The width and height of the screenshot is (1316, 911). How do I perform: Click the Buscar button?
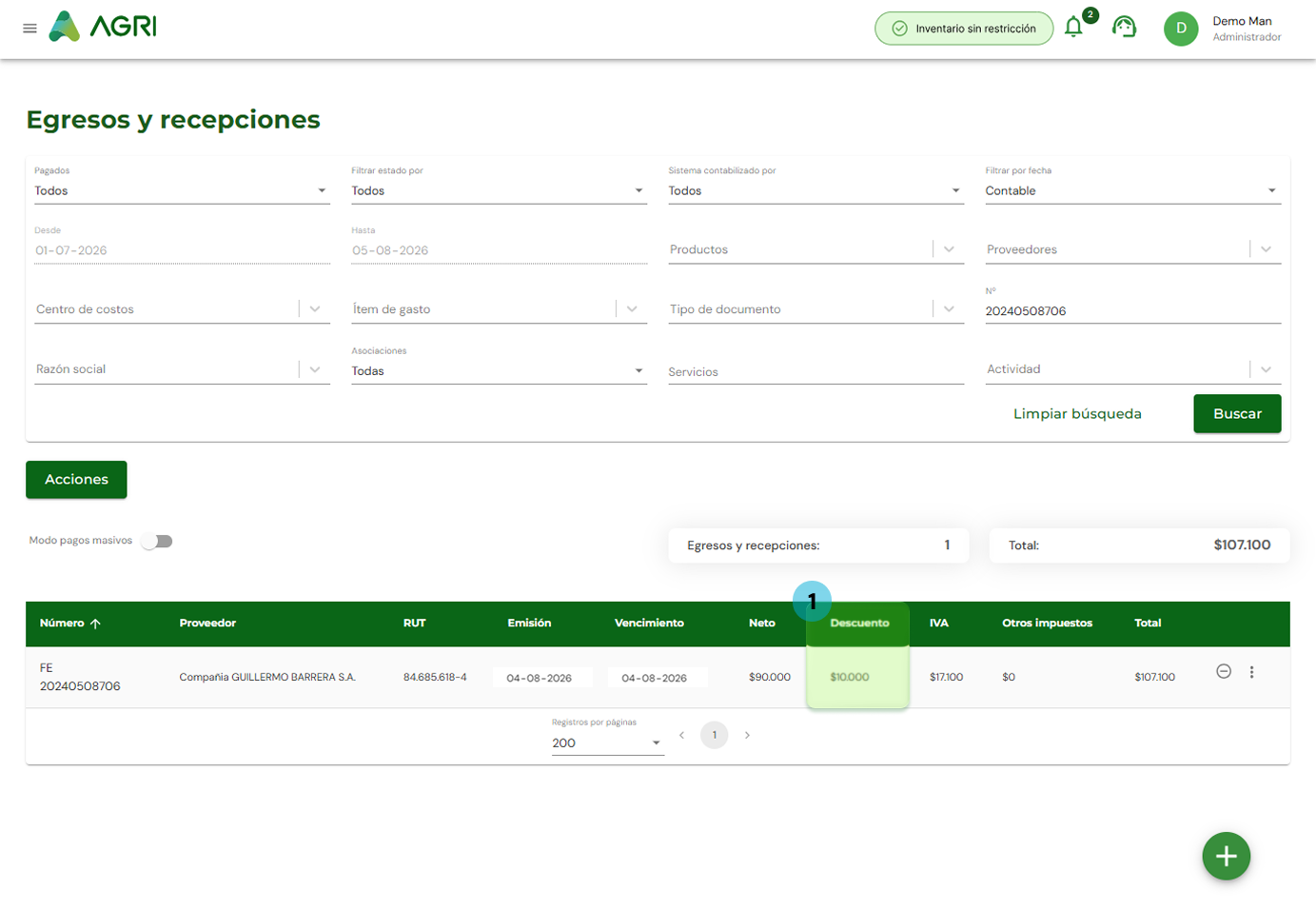[1237, 414]
